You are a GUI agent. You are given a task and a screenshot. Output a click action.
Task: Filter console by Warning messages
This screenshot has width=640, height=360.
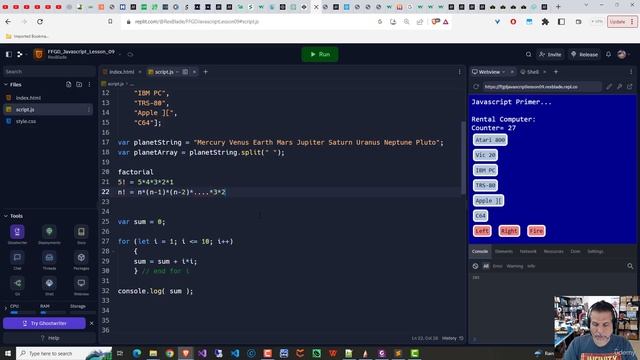[x=514, y=266]
